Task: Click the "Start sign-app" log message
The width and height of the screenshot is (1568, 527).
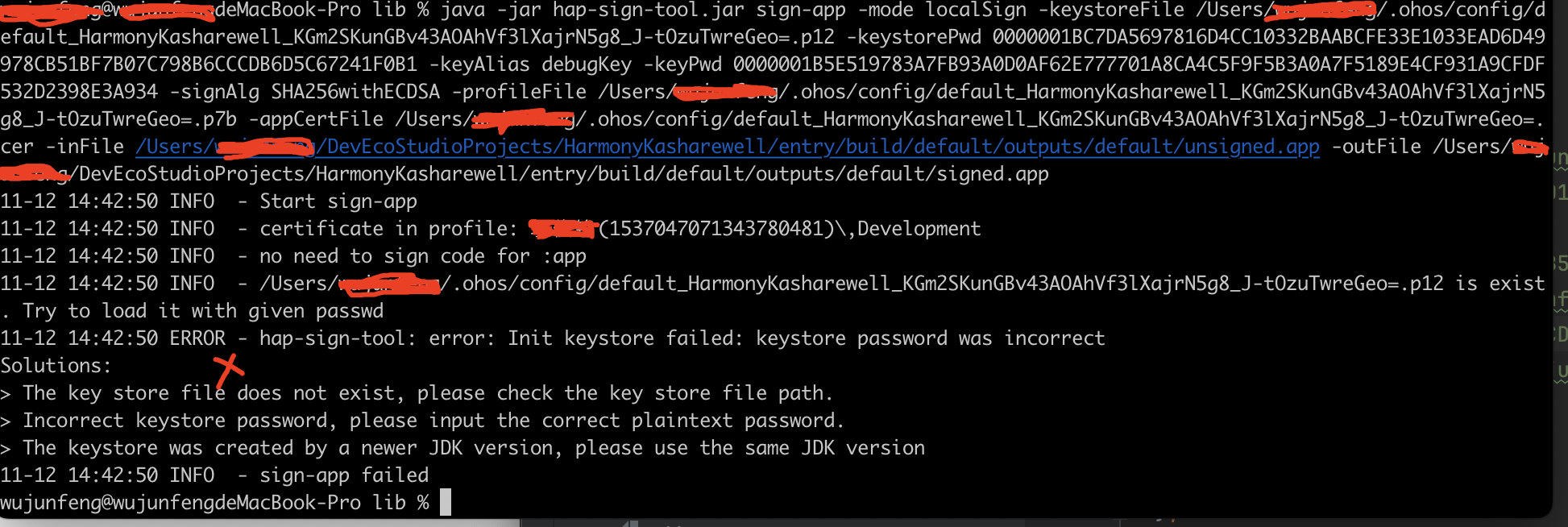Action: (x=338, y=201)
